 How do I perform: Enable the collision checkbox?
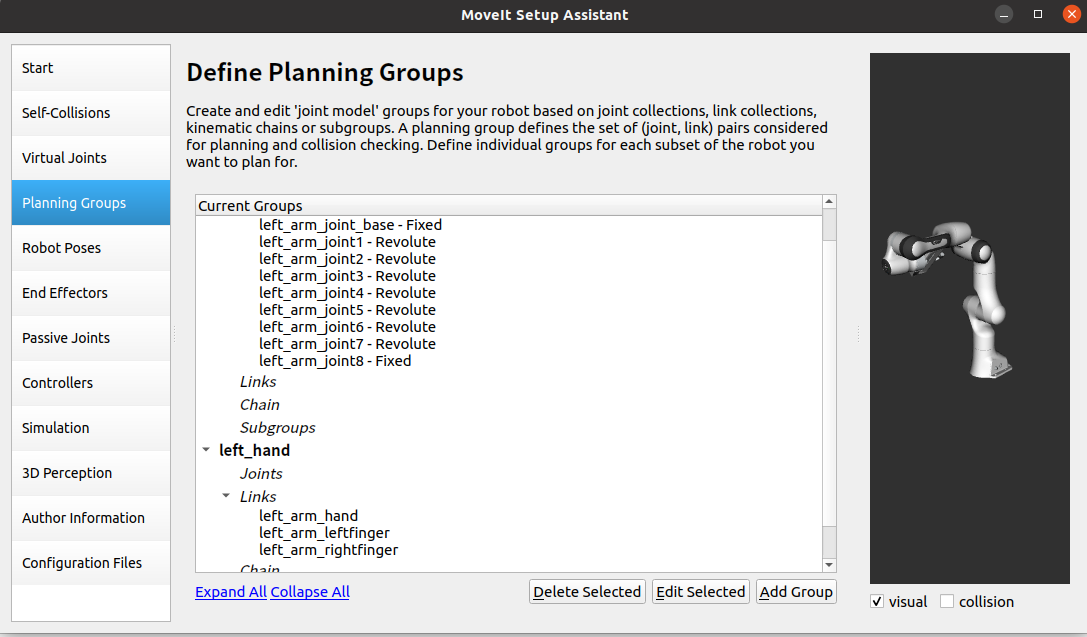click(946, 602)
